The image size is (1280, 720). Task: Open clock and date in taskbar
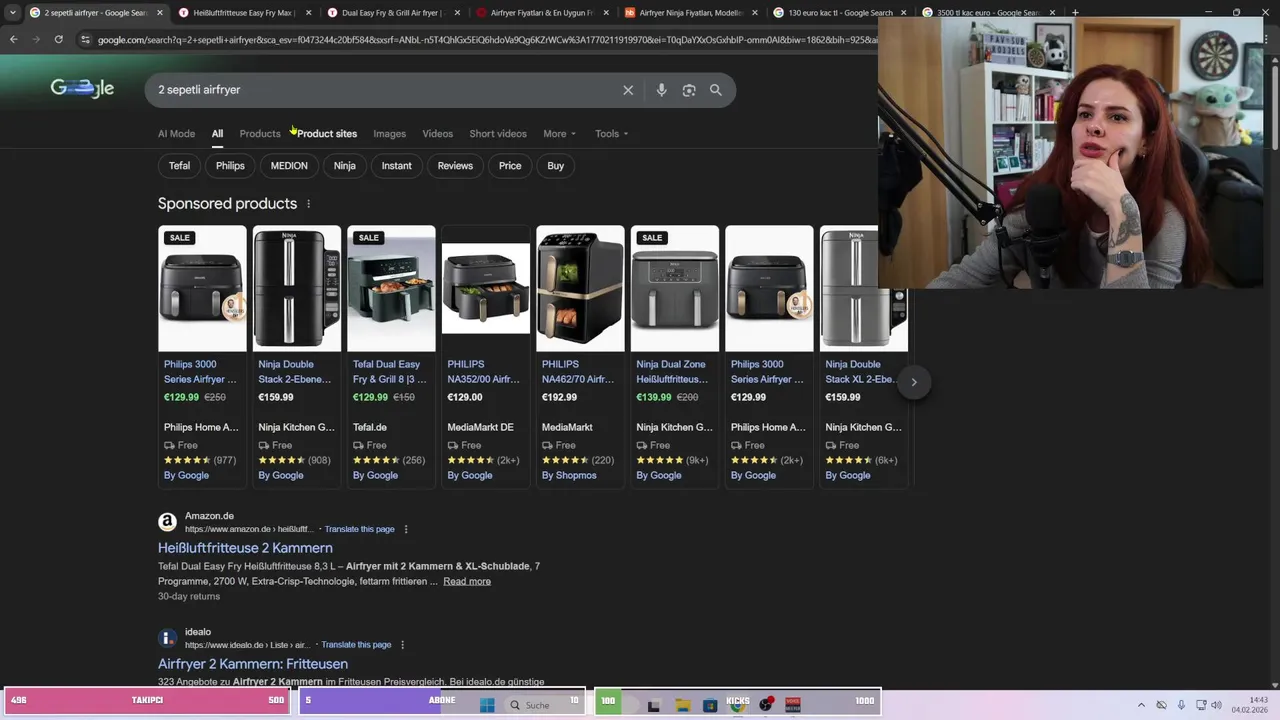pos(1250,705)
